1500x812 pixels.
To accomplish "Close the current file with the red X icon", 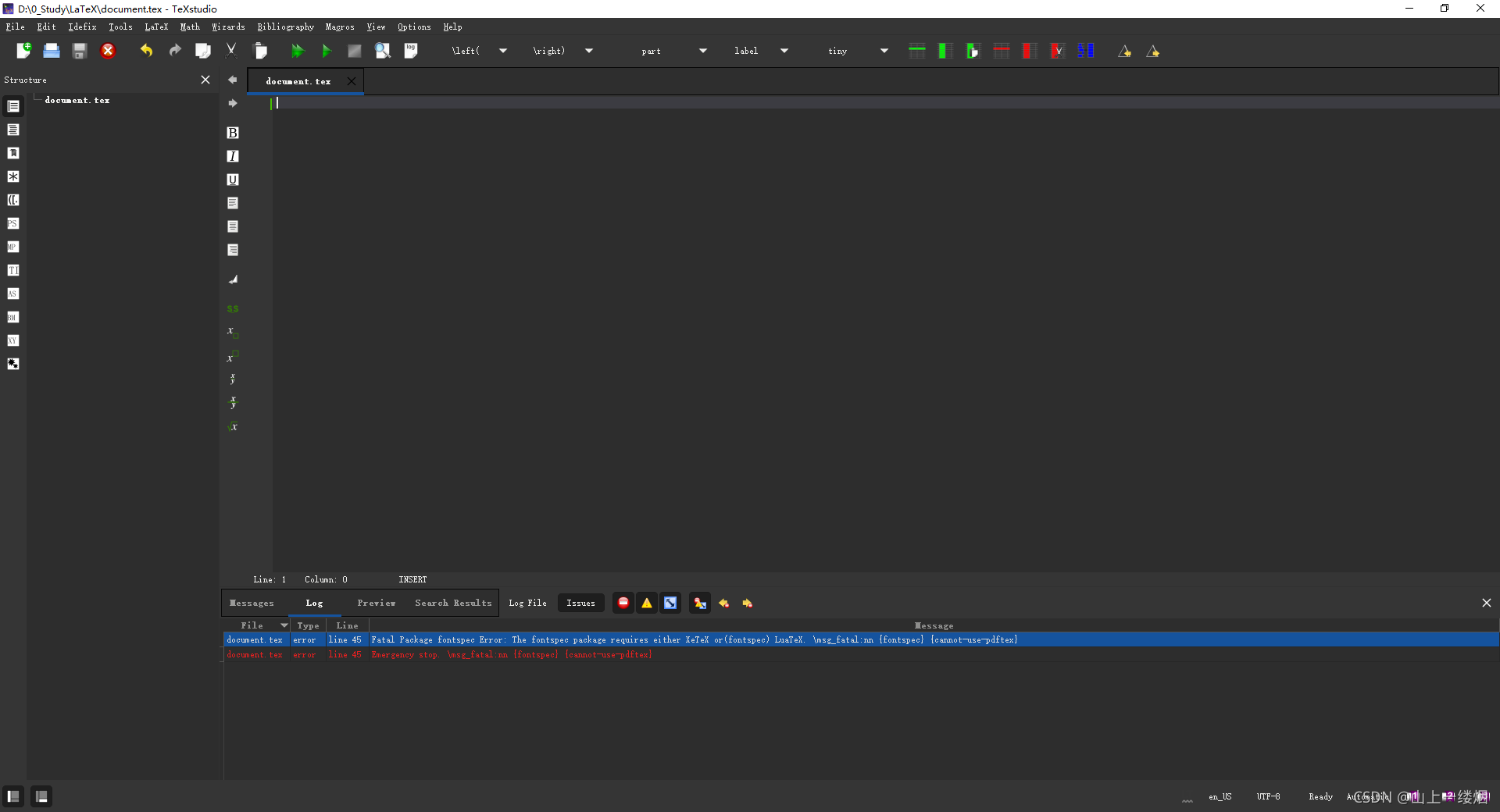I will (108, 51).
